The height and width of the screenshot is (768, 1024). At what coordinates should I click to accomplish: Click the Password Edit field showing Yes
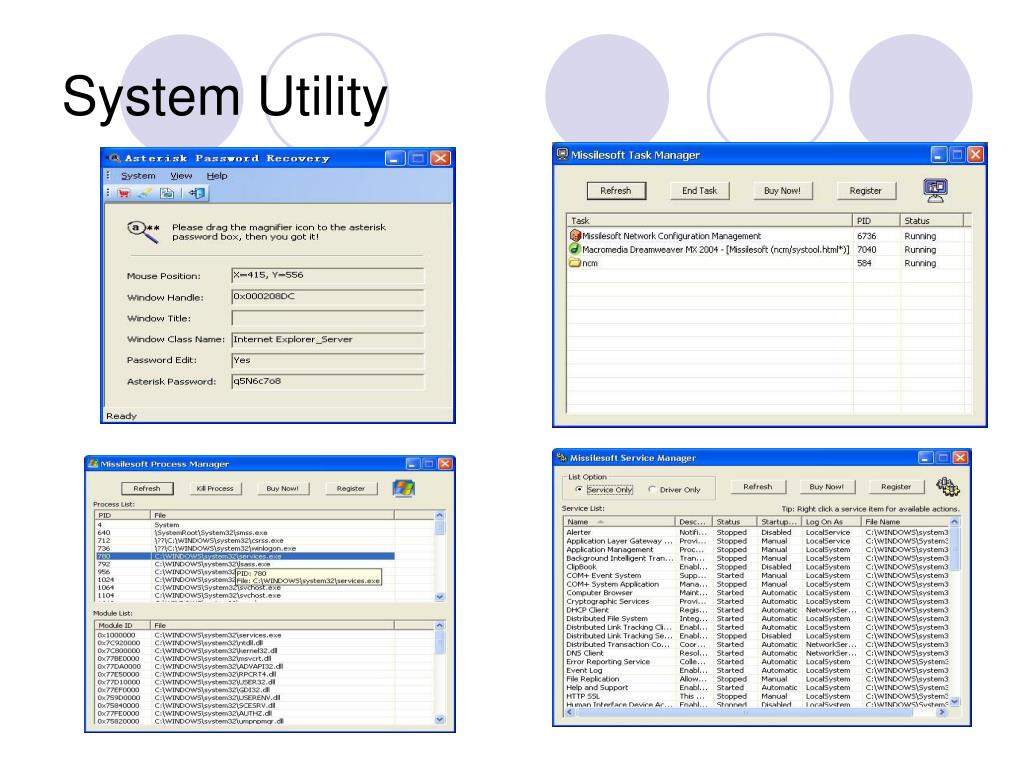(x=328, y=360)
